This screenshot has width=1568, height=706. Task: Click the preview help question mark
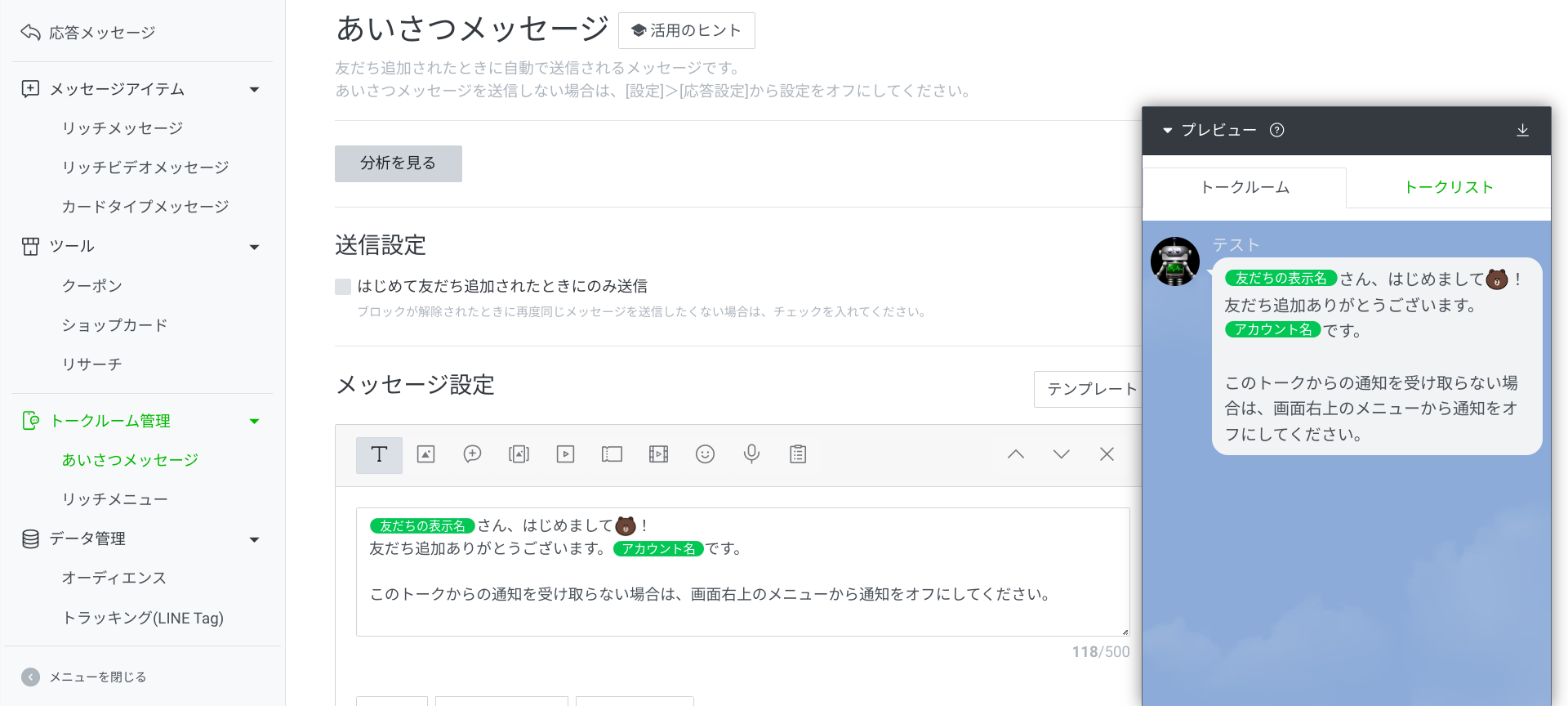coord(1277,130)
